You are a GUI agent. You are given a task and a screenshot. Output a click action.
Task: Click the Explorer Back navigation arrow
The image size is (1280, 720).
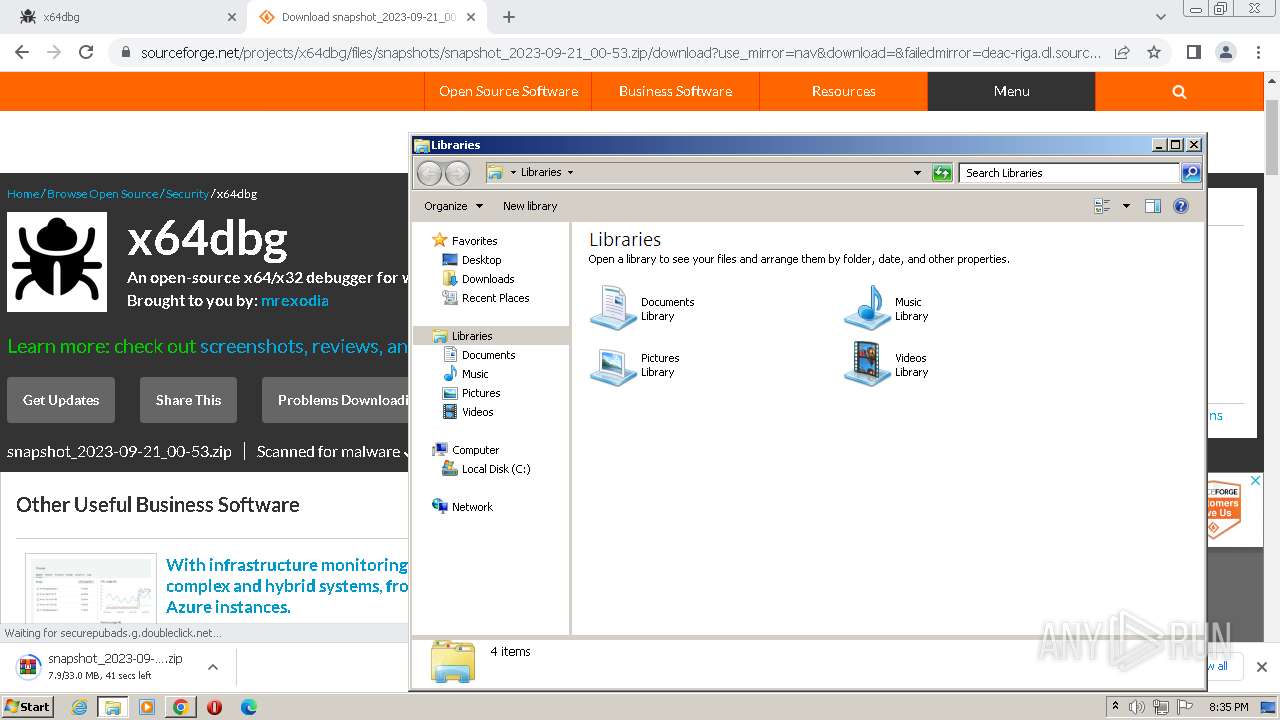[x=429, y=173]
